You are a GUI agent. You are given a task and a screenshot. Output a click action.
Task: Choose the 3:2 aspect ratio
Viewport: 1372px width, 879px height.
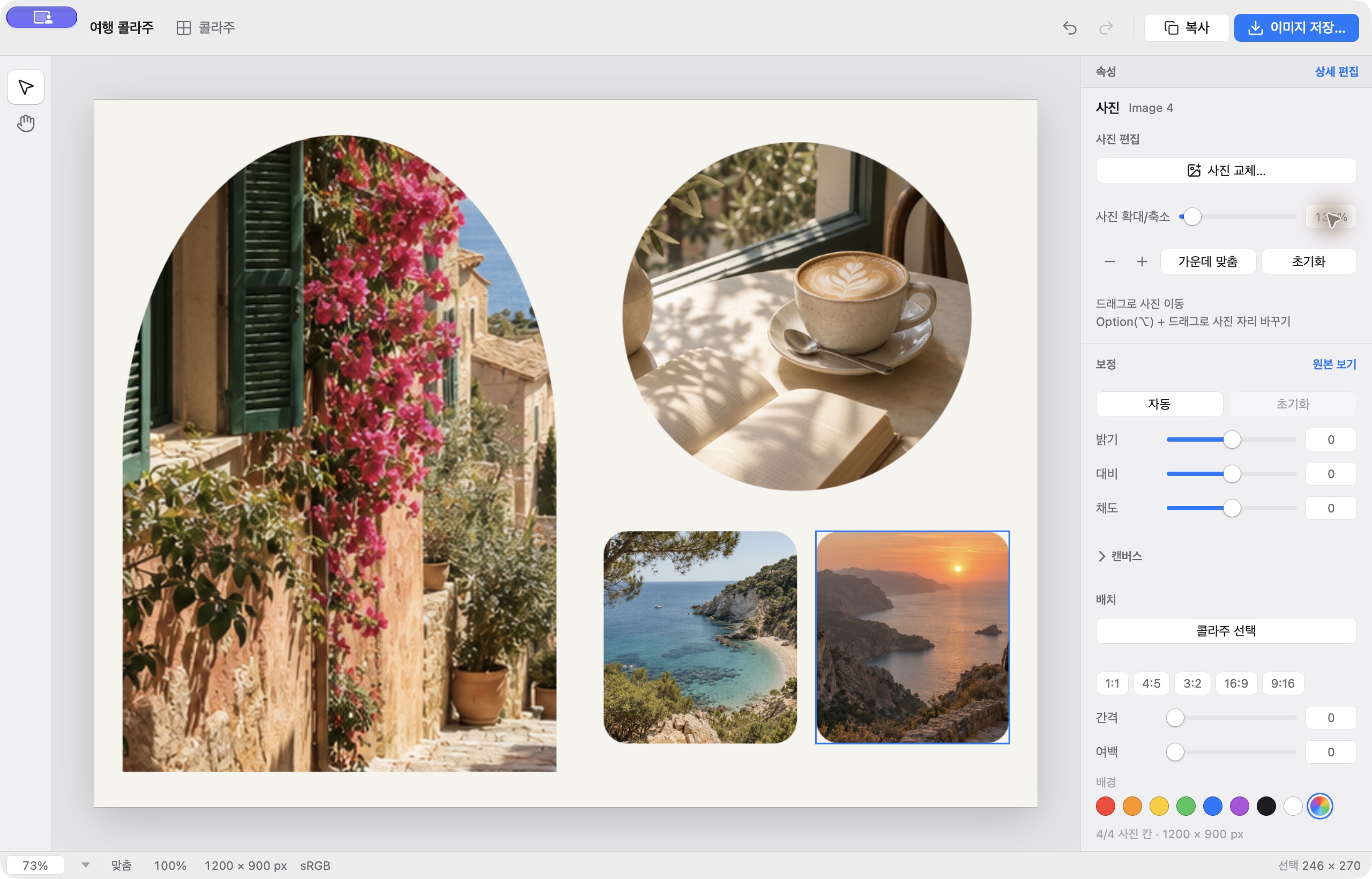(1191, 683)
